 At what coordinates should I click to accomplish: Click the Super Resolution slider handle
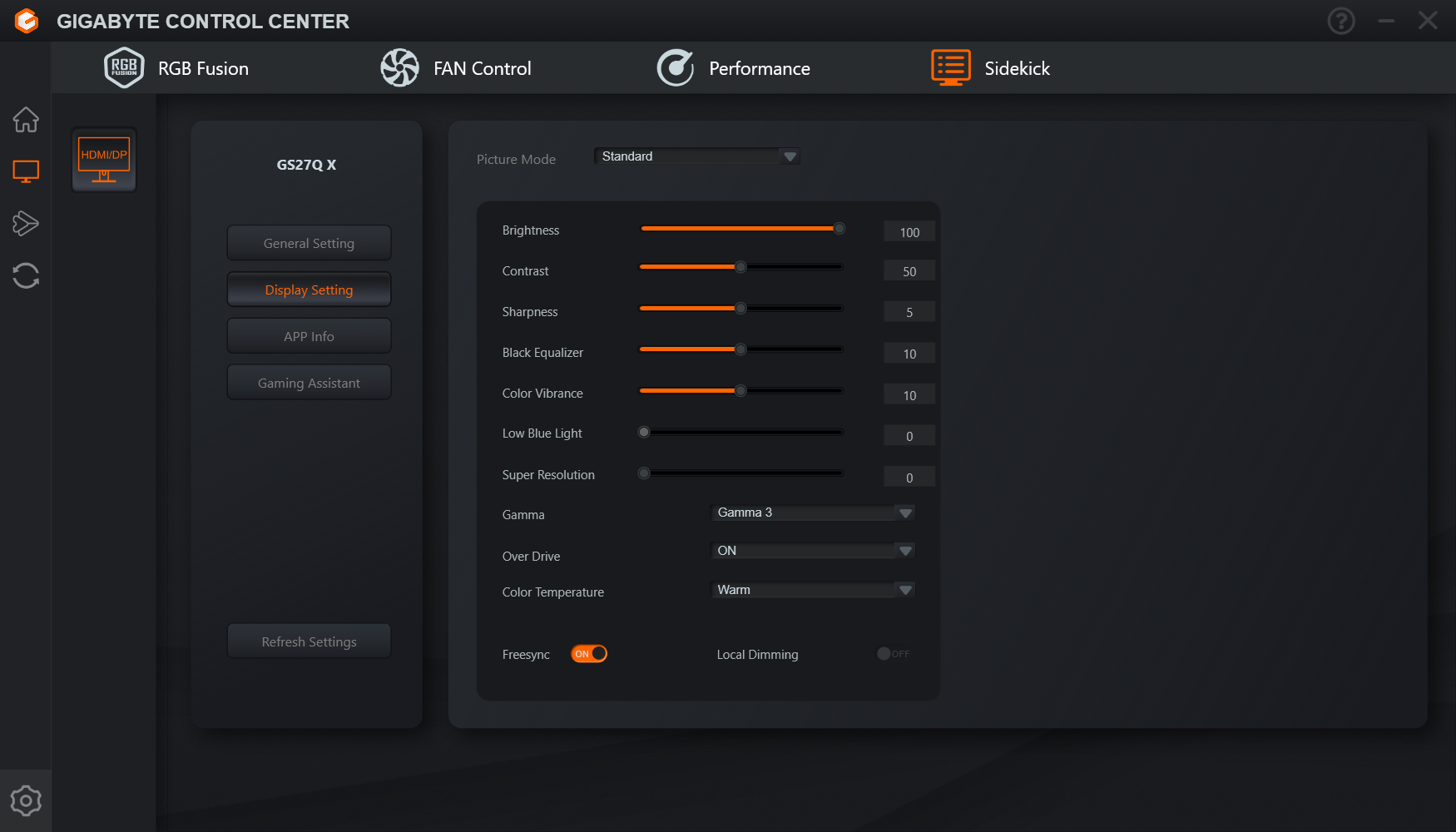pos(644,473)
